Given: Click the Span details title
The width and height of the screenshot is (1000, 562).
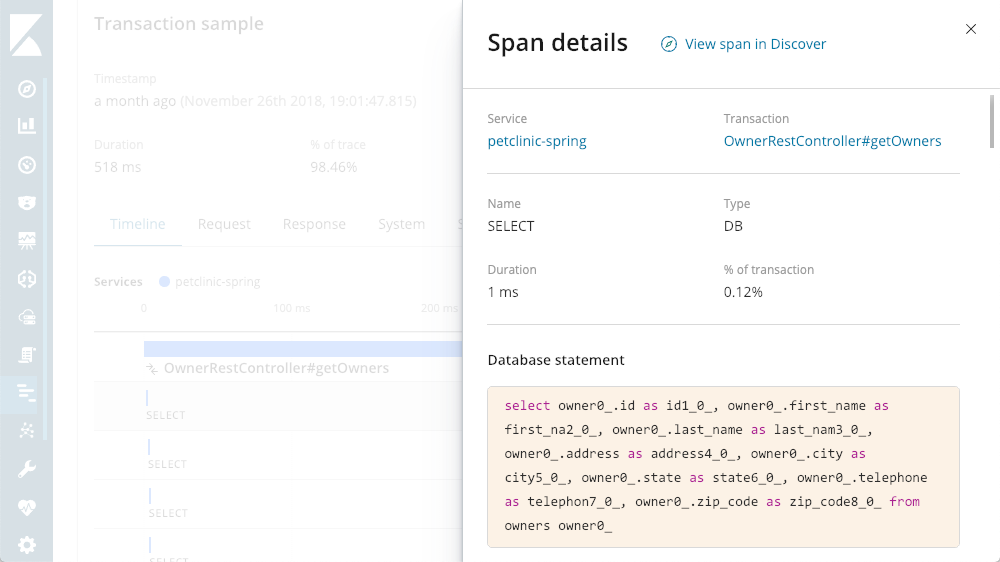Looking at the screenshot, I should [x=557, y=43].
